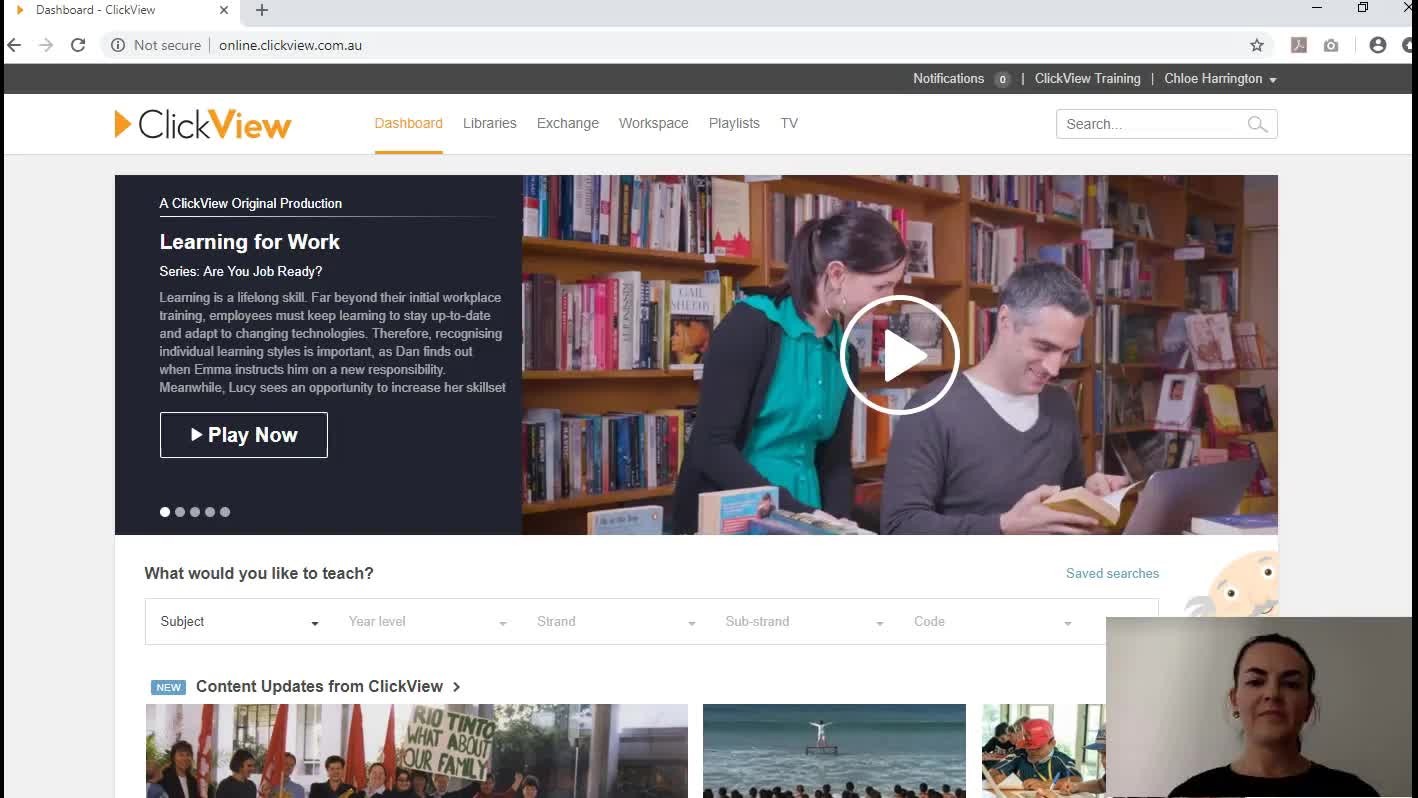
Task: Click the Learning for Work title
Action: click(250, 242)
